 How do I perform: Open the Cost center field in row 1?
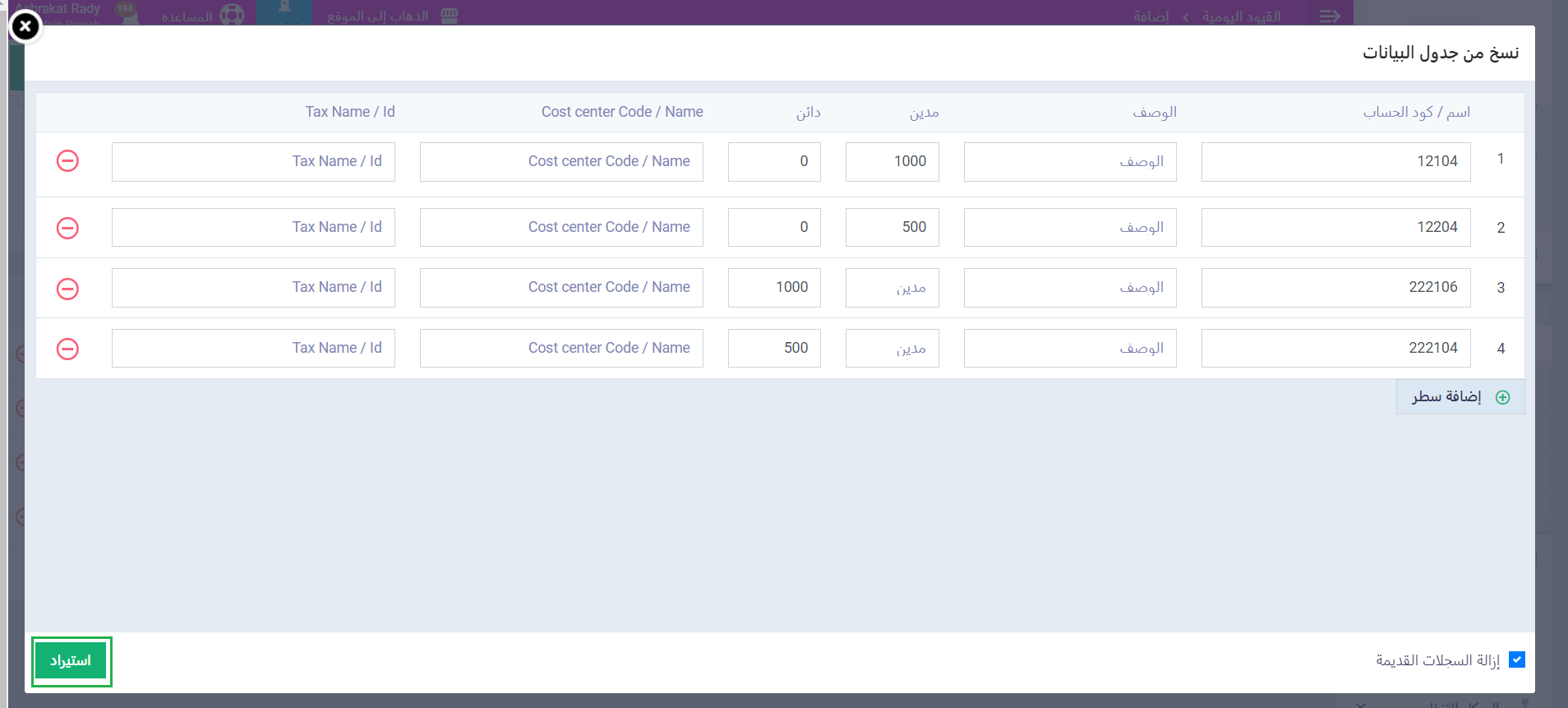point(561,162)
